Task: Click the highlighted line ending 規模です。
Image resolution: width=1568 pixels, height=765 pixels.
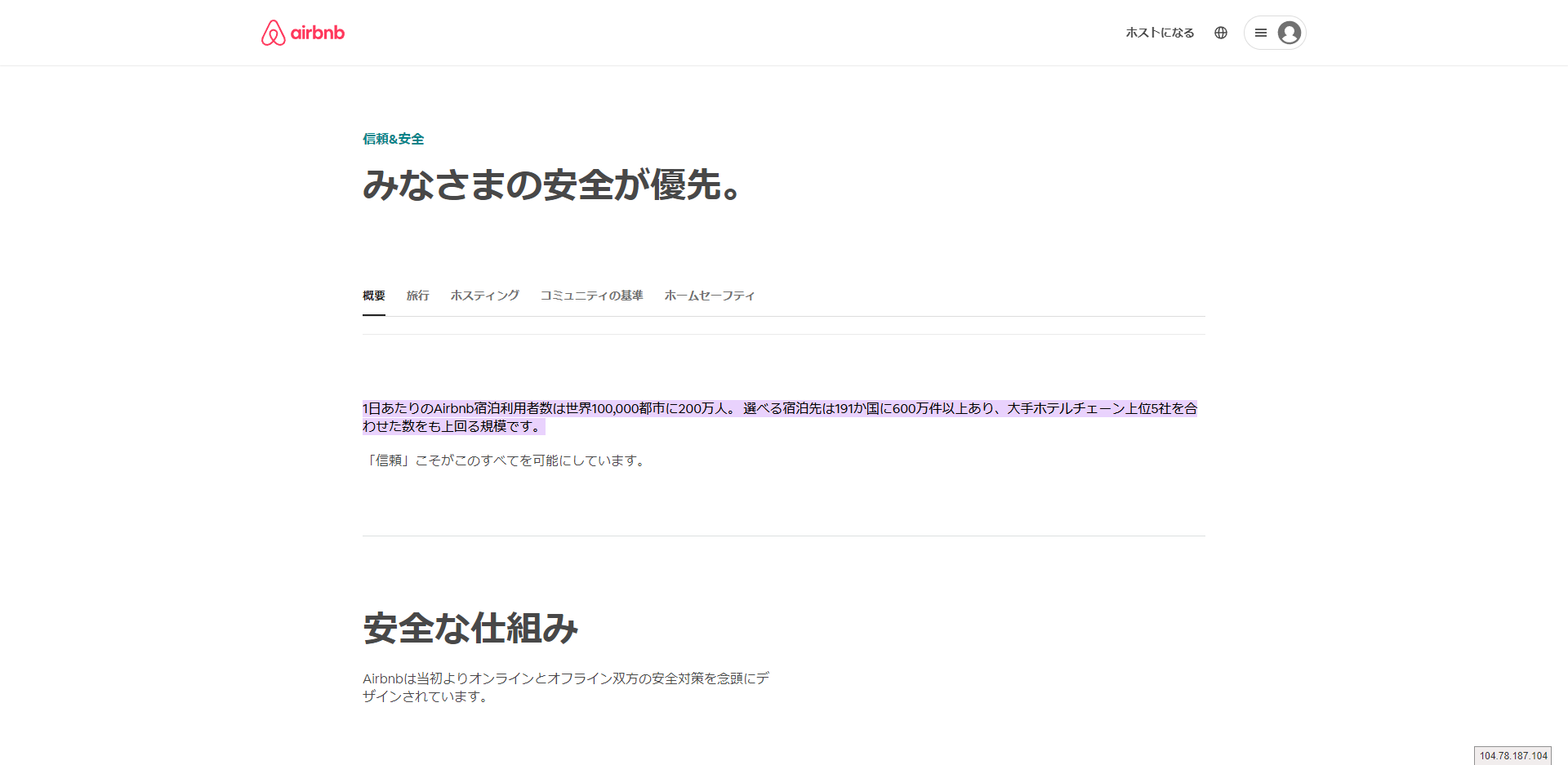Action: (453, 426)
